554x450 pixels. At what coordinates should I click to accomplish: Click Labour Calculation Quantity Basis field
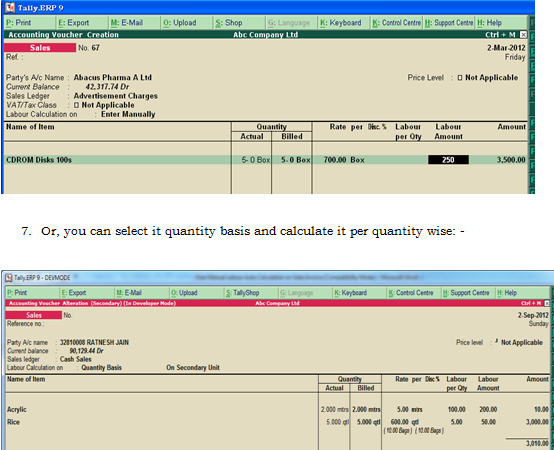point(101,368)
